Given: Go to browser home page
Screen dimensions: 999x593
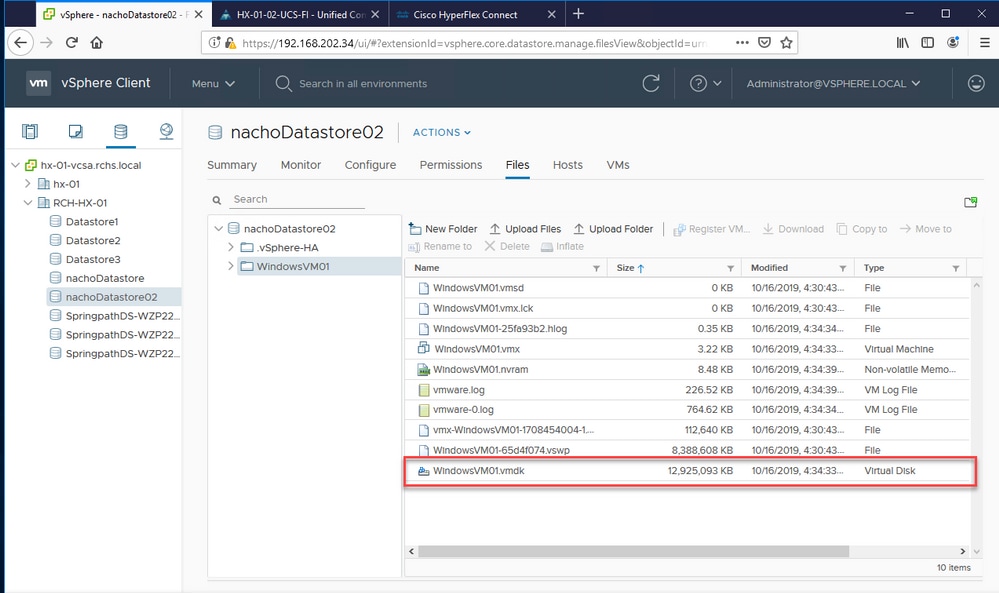Looking at the screenshot, I should [x=96, y=43].
